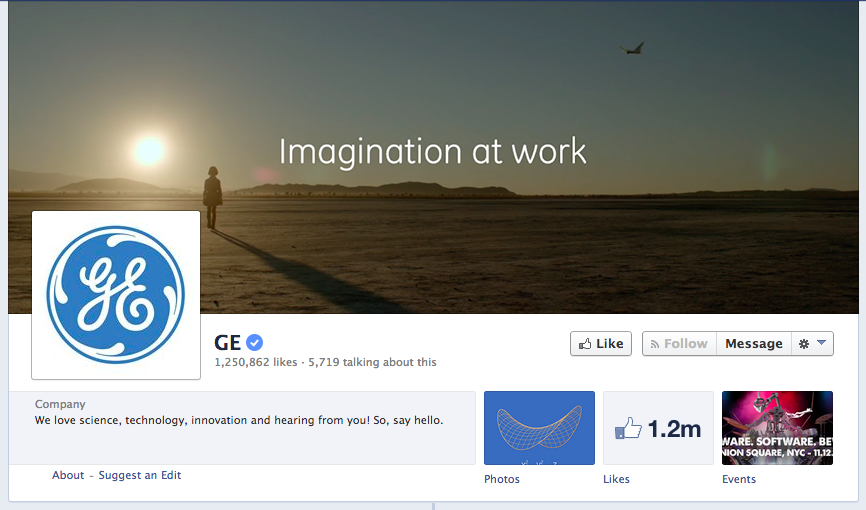Click thumbs-up icon in 1.2m tile
Screen dimensions: 866x510
(629, 428)
